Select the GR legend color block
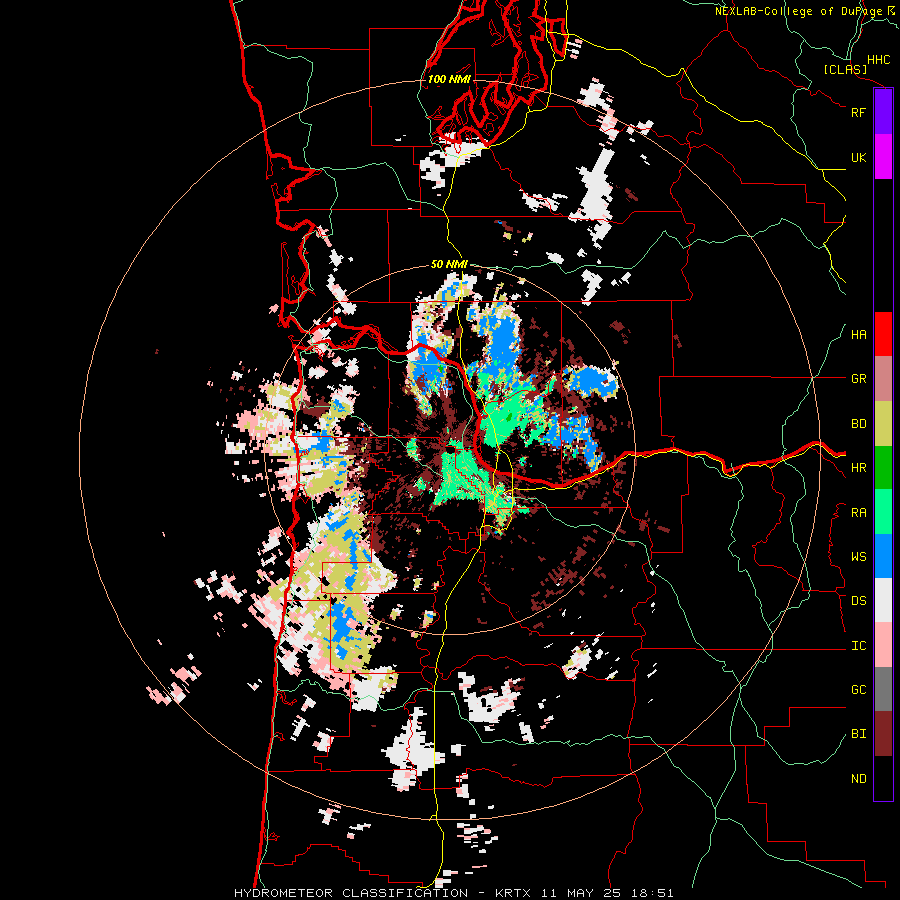This screenshot has height=900, width=900. (x=883, y=379)
